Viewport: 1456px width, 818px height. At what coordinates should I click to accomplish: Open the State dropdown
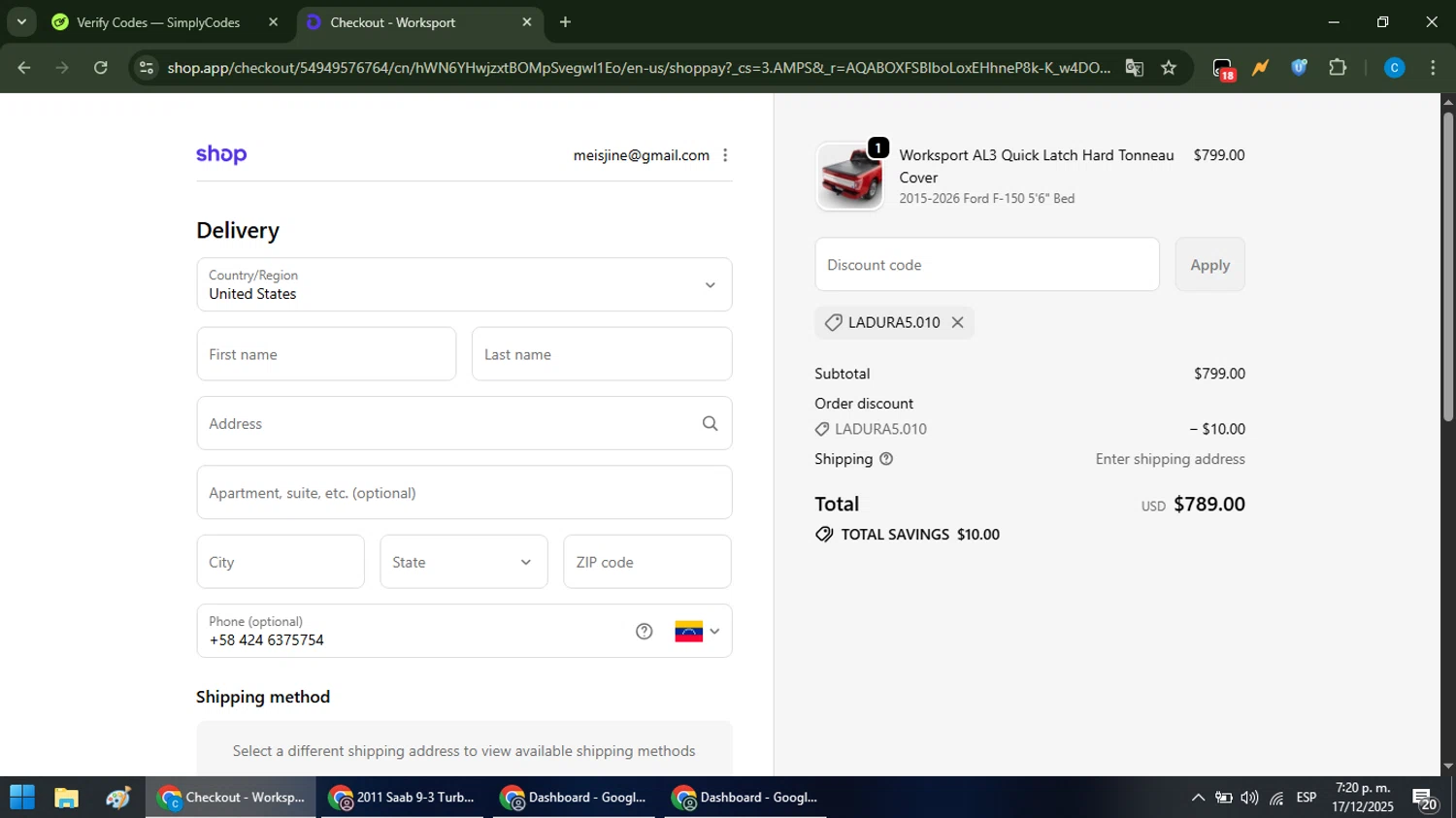pyautogui.click(x=464, y=562)
